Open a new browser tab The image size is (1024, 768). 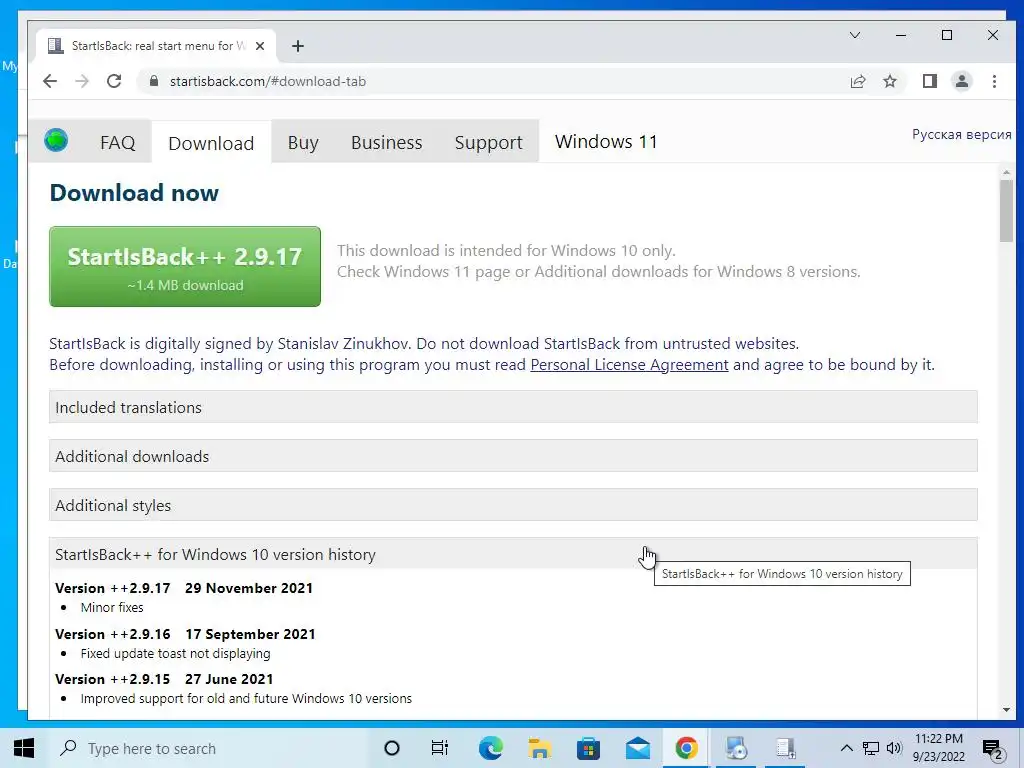click(298, 46)
